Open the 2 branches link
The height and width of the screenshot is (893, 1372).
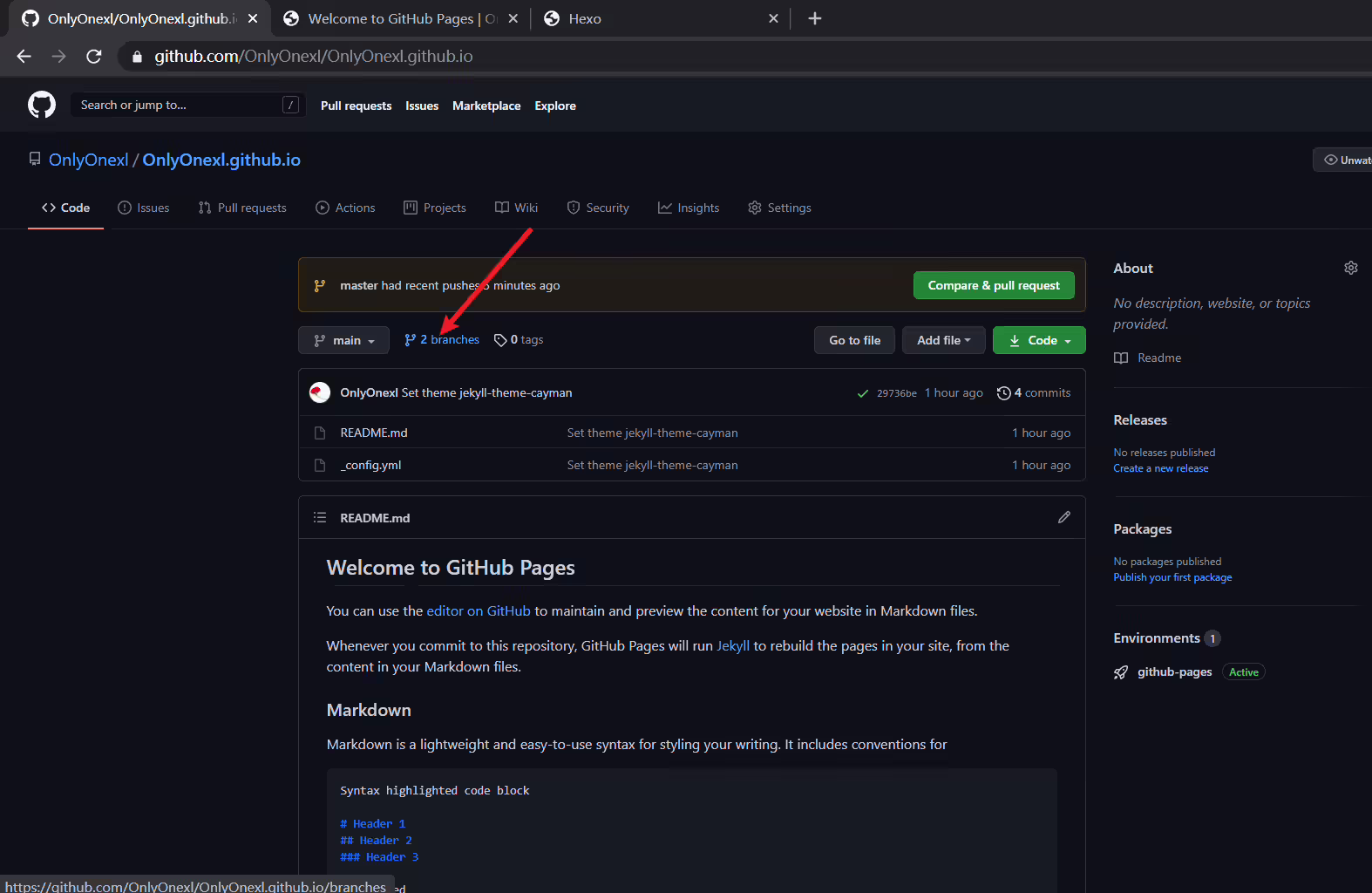(x=442, y=339)
